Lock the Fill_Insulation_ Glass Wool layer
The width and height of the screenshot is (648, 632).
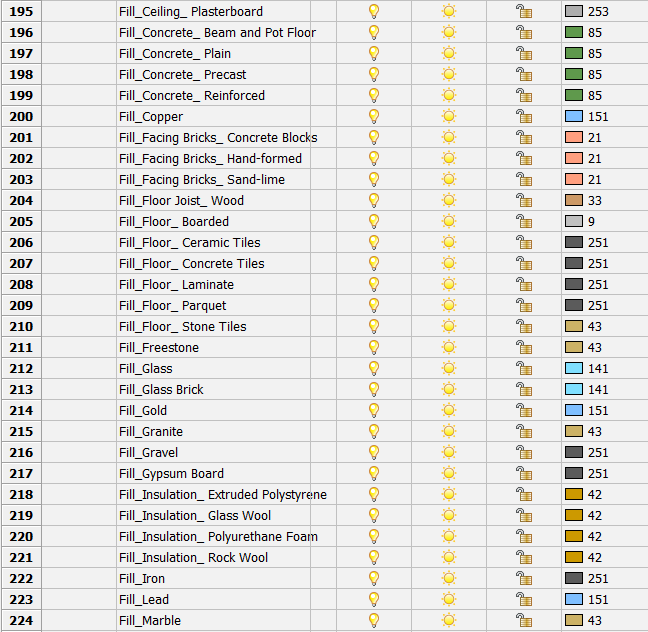[523, 516]
